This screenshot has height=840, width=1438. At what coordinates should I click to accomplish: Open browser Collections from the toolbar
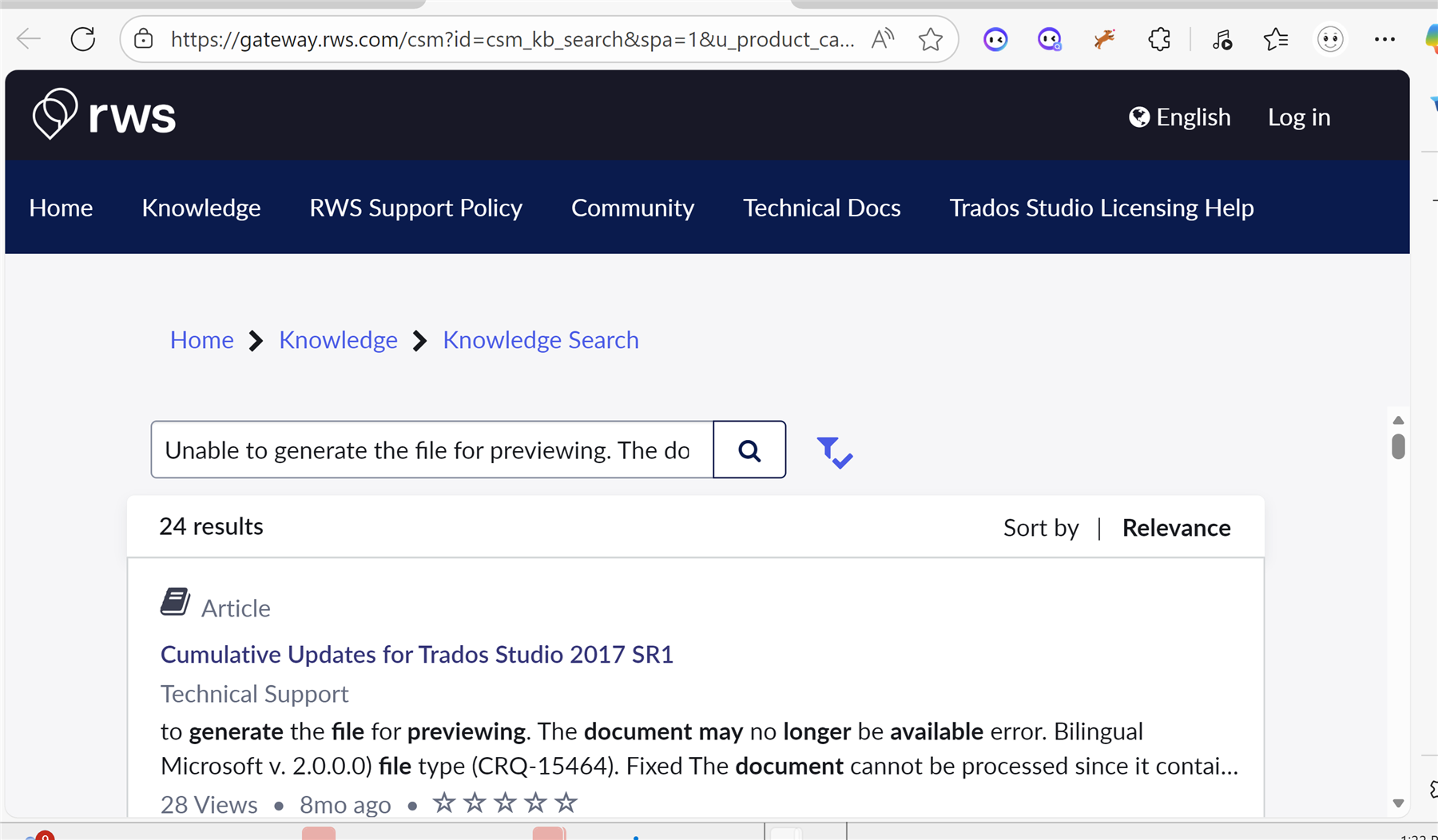click(x=1276, y=38)
